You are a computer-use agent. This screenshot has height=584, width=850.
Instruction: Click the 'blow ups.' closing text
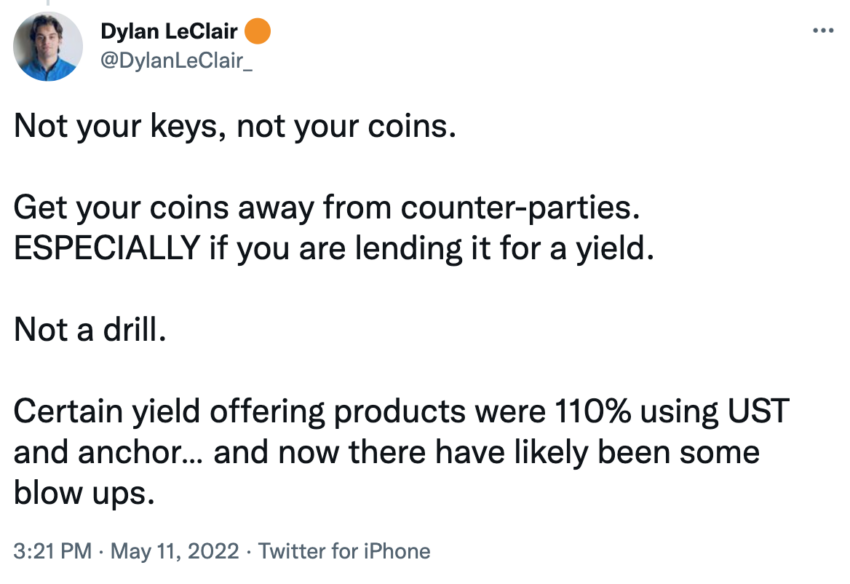coord(84,493)
